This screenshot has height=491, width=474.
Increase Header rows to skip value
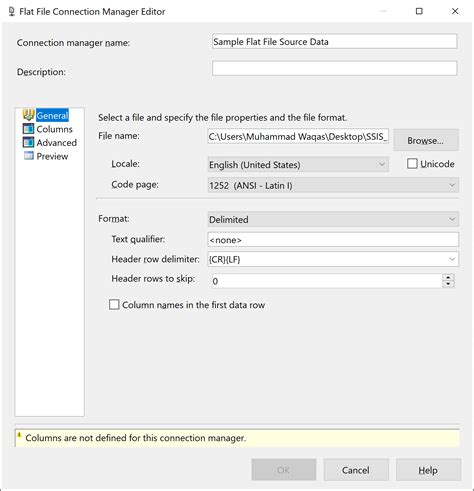pyautogui.click(x=448, y=277)
